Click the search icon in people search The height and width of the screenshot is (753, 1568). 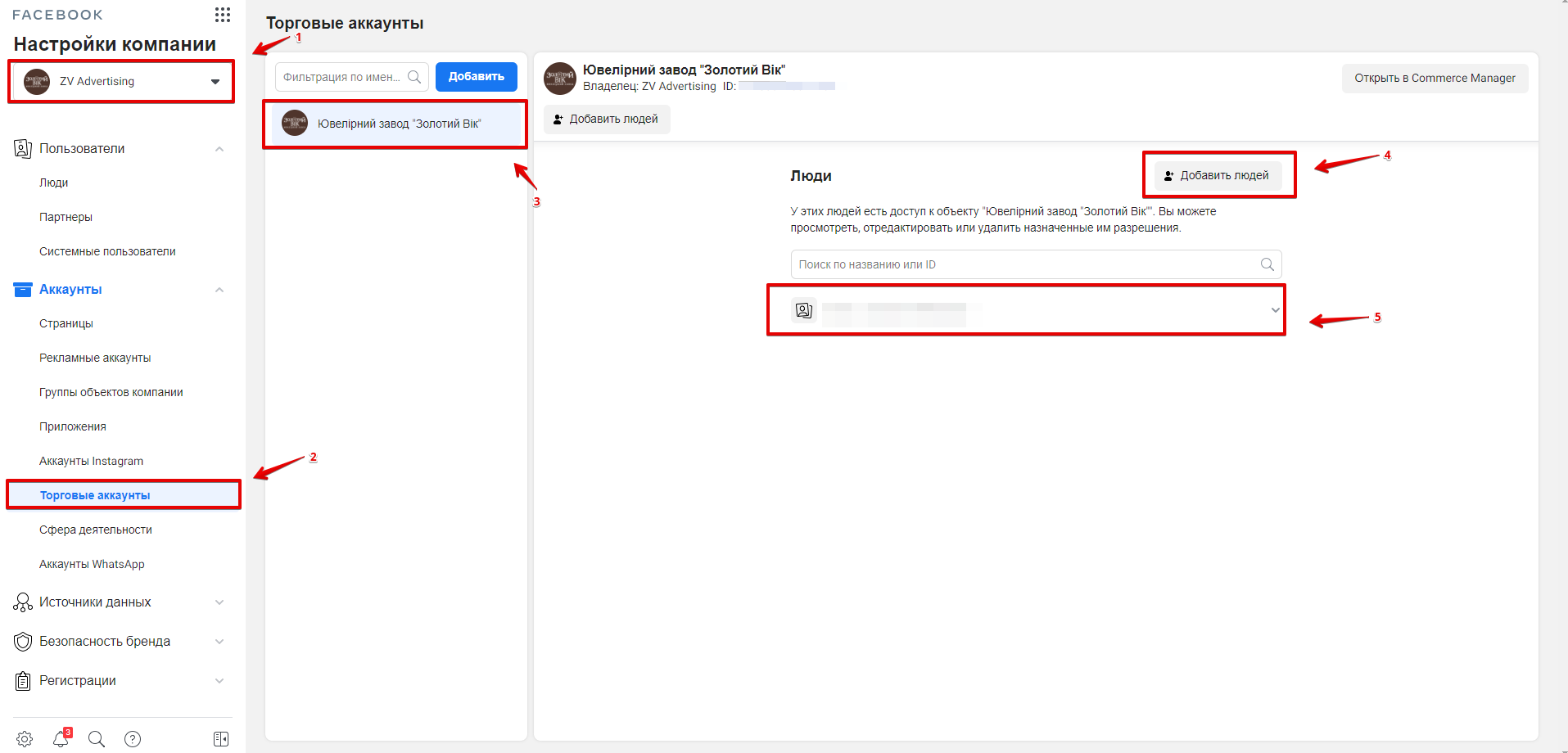(x=1267, y=264)
